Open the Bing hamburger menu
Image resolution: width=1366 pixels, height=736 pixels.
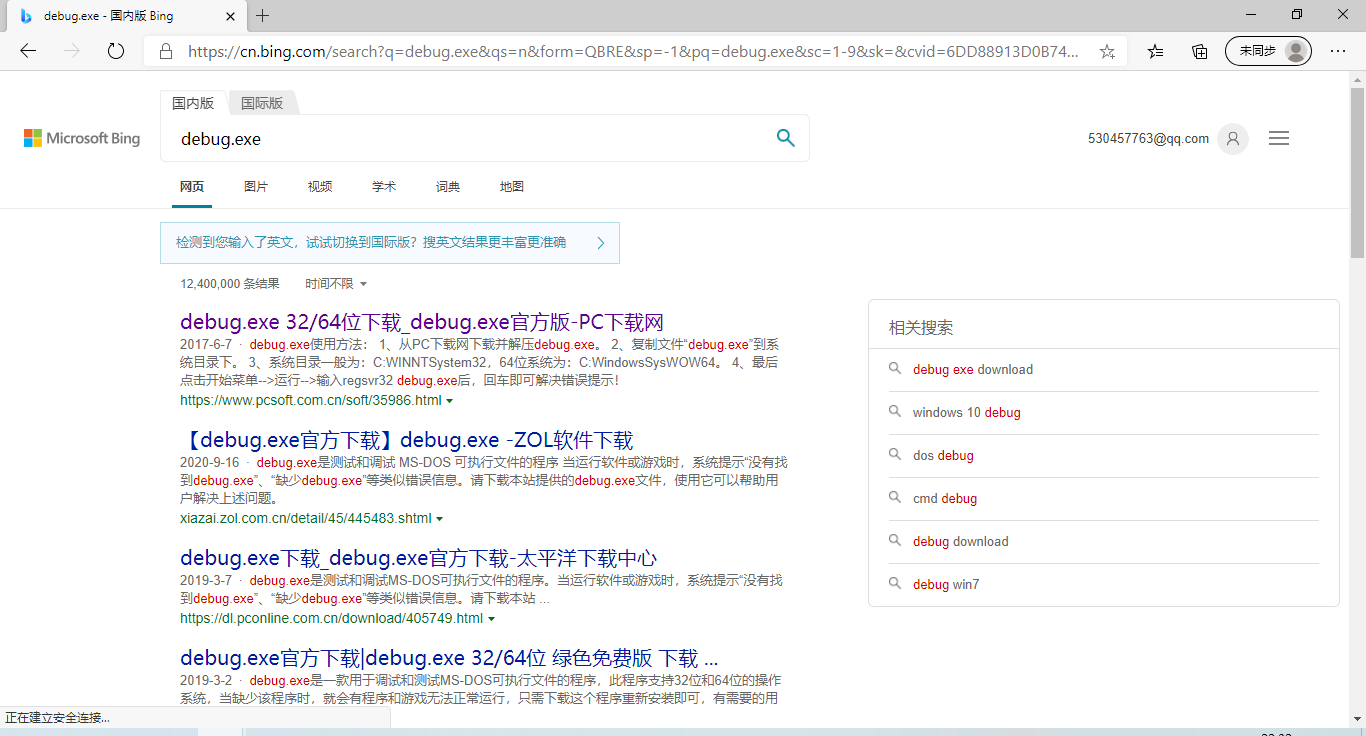1278,138
